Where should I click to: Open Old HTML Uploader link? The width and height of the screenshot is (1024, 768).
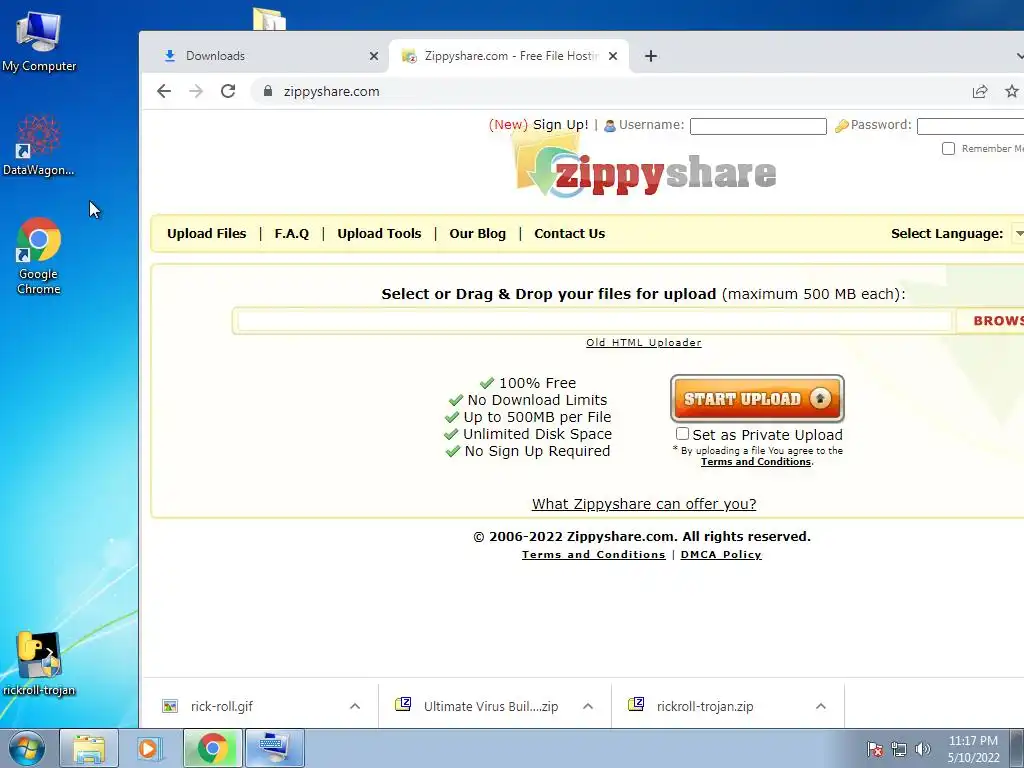[643, 342]
